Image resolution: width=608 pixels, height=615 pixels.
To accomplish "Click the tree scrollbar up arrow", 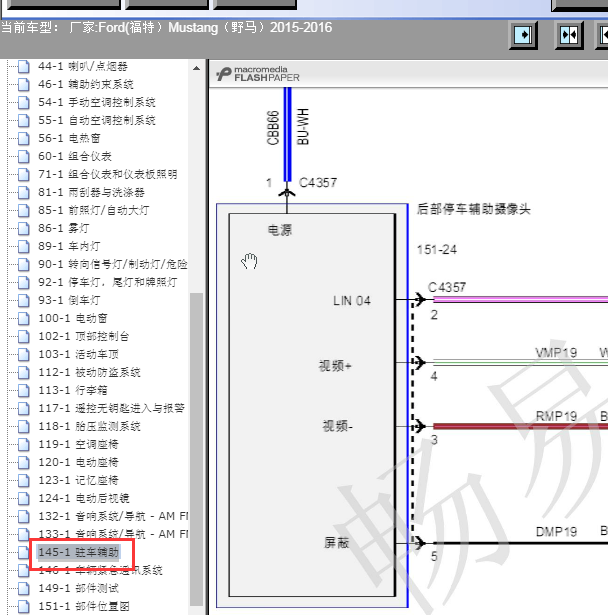I will point(197,68).
